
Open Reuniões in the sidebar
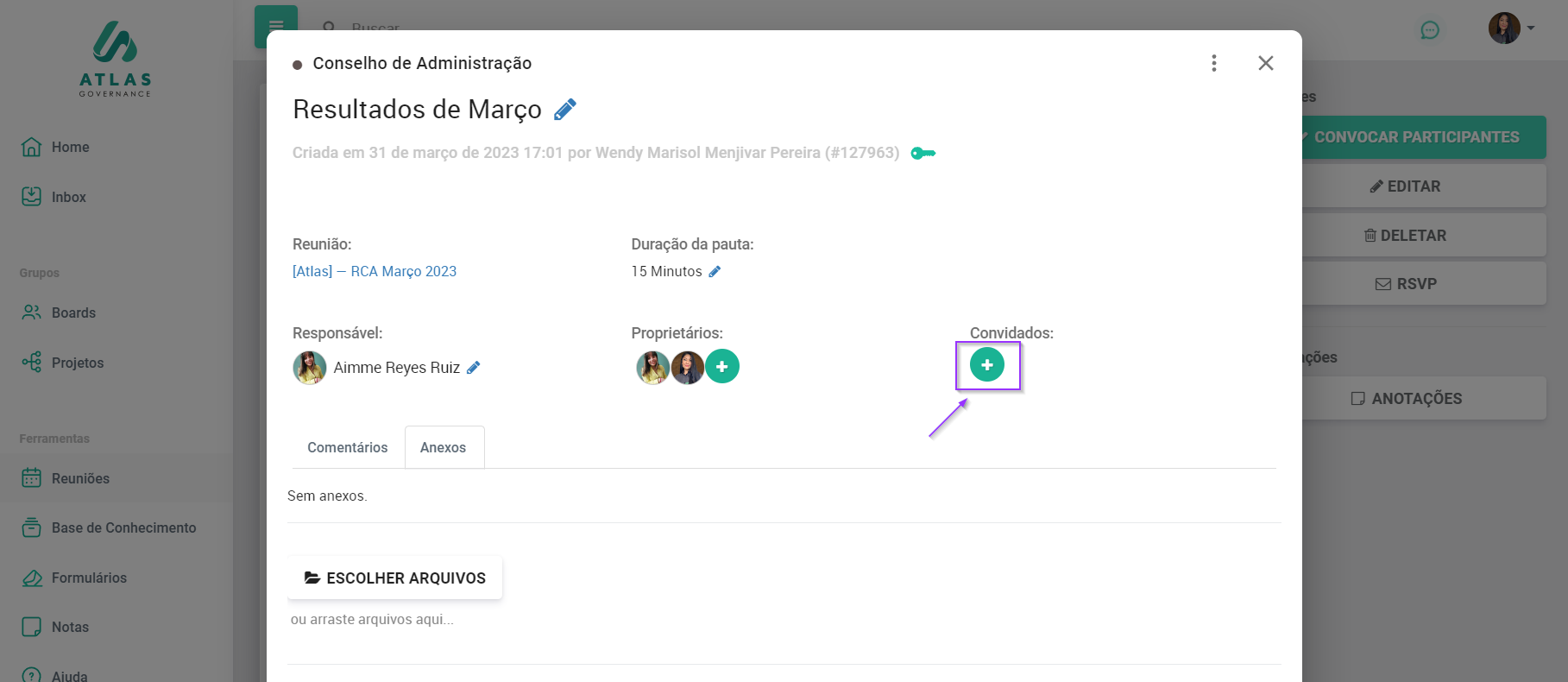coord(80,478)
